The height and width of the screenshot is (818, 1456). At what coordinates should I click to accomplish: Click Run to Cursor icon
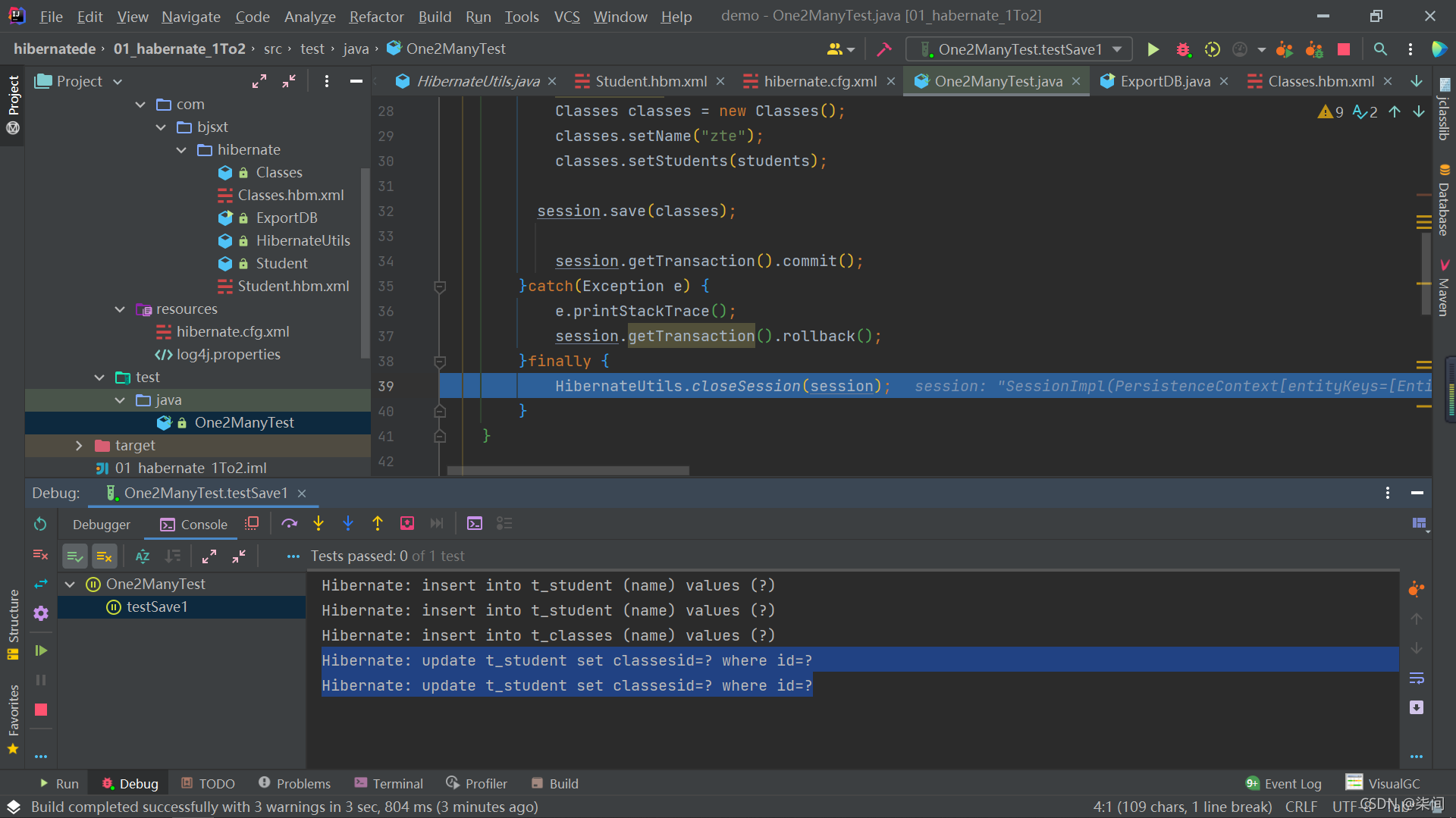[x=437, y=523]
